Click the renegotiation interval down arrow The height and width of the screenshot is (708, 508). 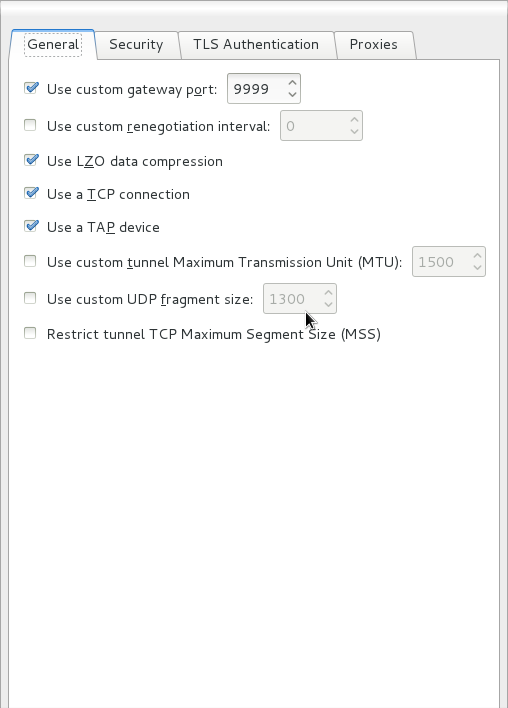[354, 132]
